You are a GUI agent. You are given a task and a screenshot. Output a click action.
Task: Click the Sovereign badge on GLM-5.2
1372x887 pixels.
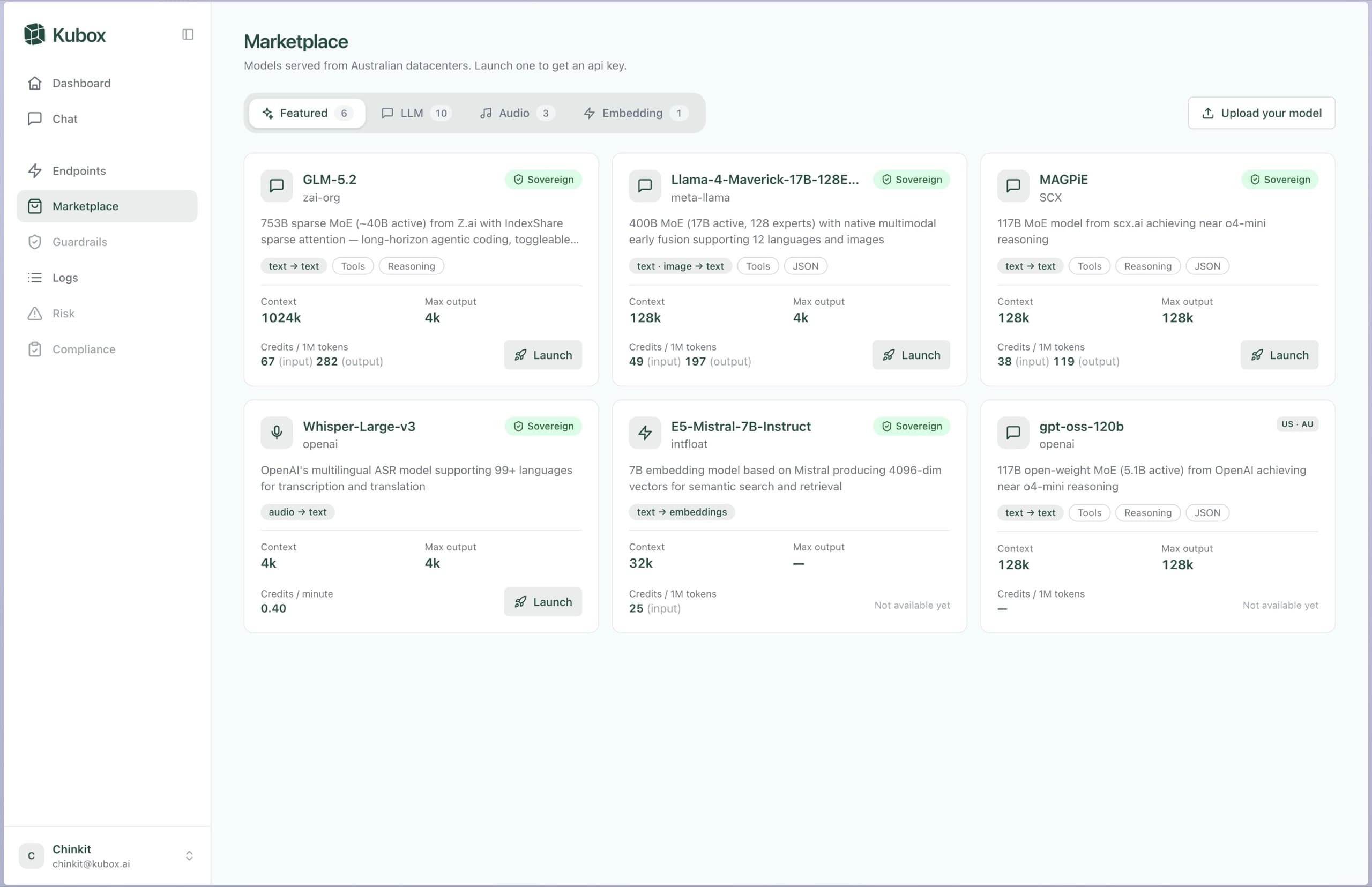pos(543,180)
